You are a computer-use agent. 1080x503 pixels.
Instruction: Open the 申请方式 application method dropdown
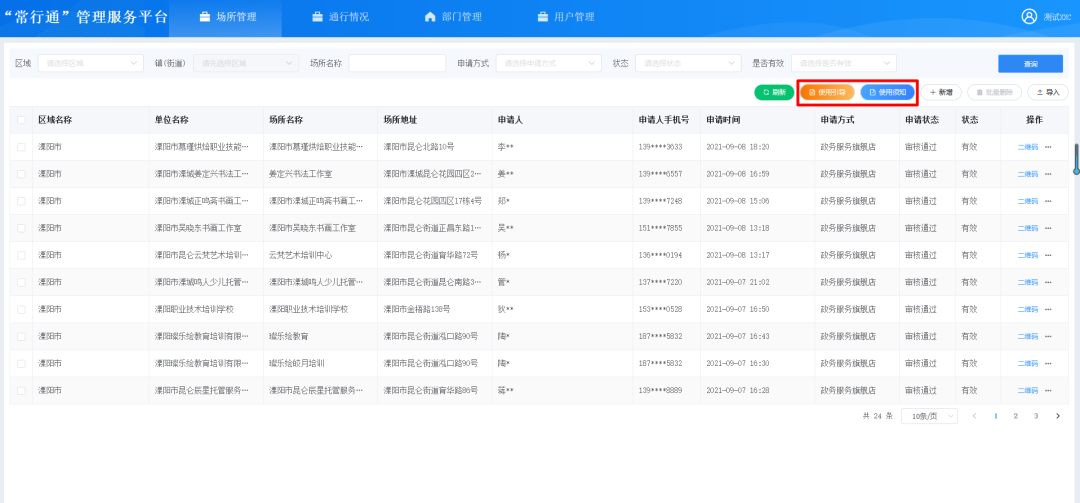coord(549,63)
